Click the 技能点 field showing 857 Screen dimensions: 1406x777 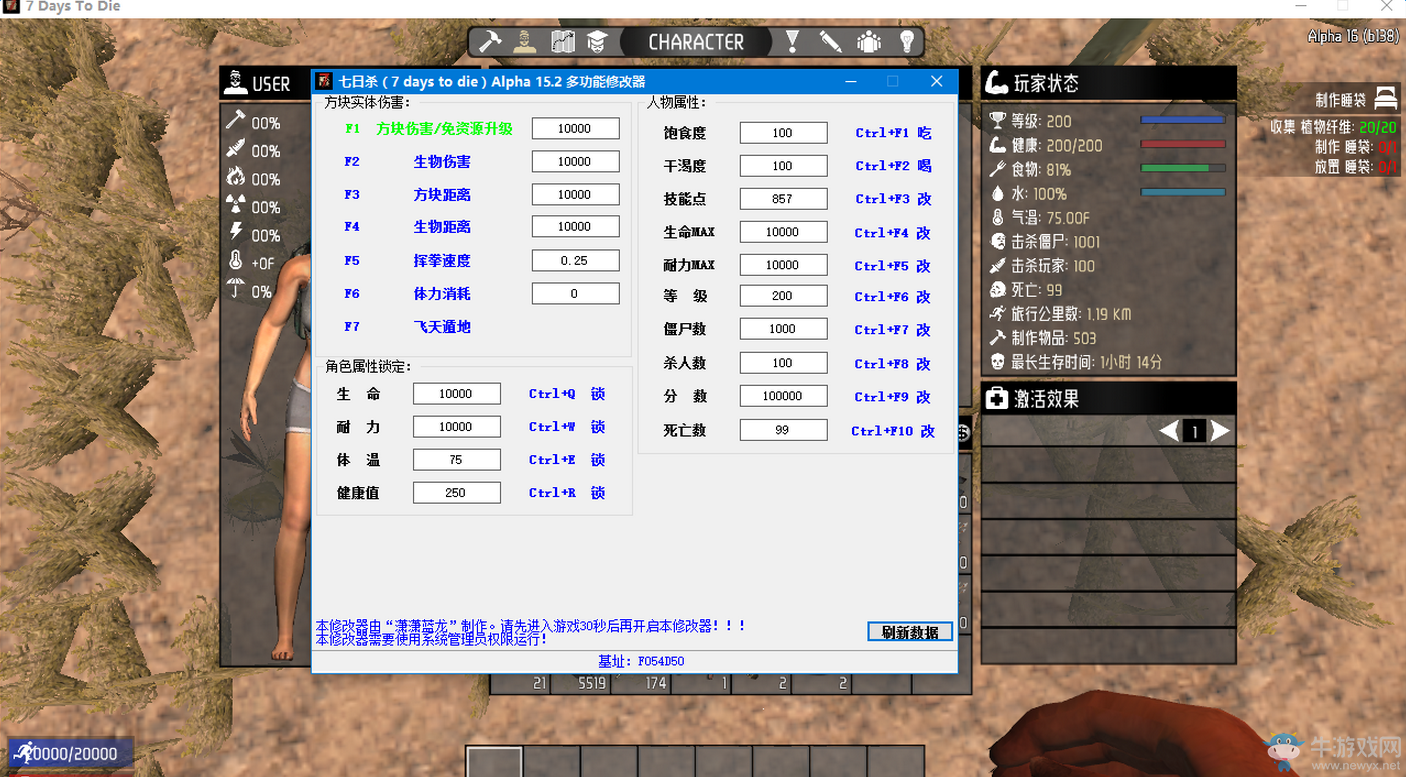(x=783, y=198)
